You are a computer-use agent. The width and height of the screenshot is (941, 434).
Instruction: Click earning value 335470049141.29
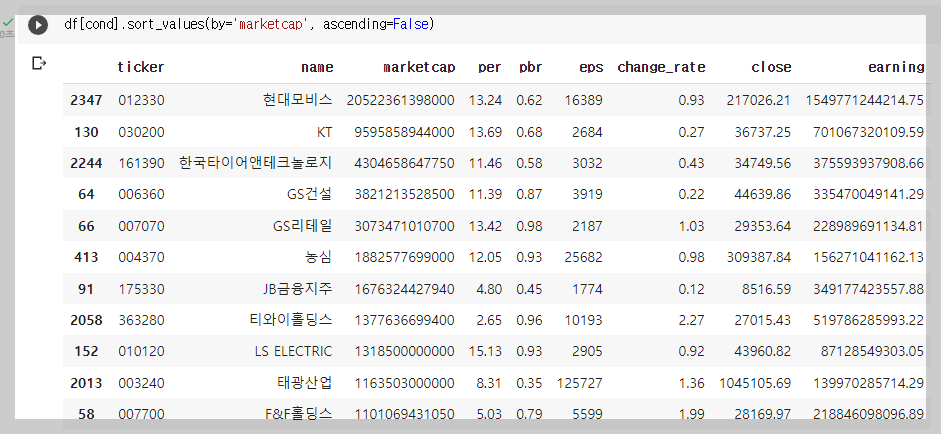(x=868, y=194)
